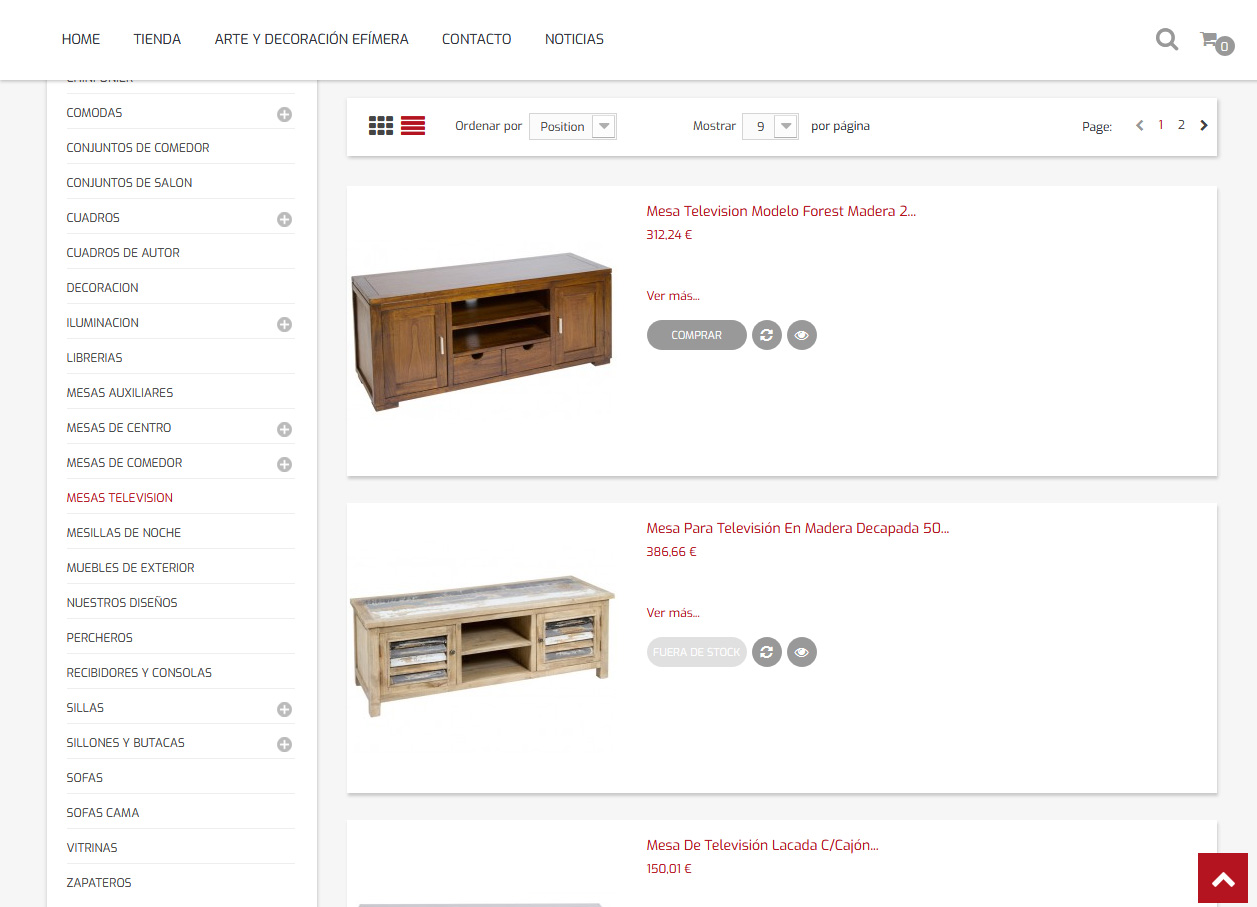Select VITRINAS category
The image size is (1257, 907).
click(92, 848)
